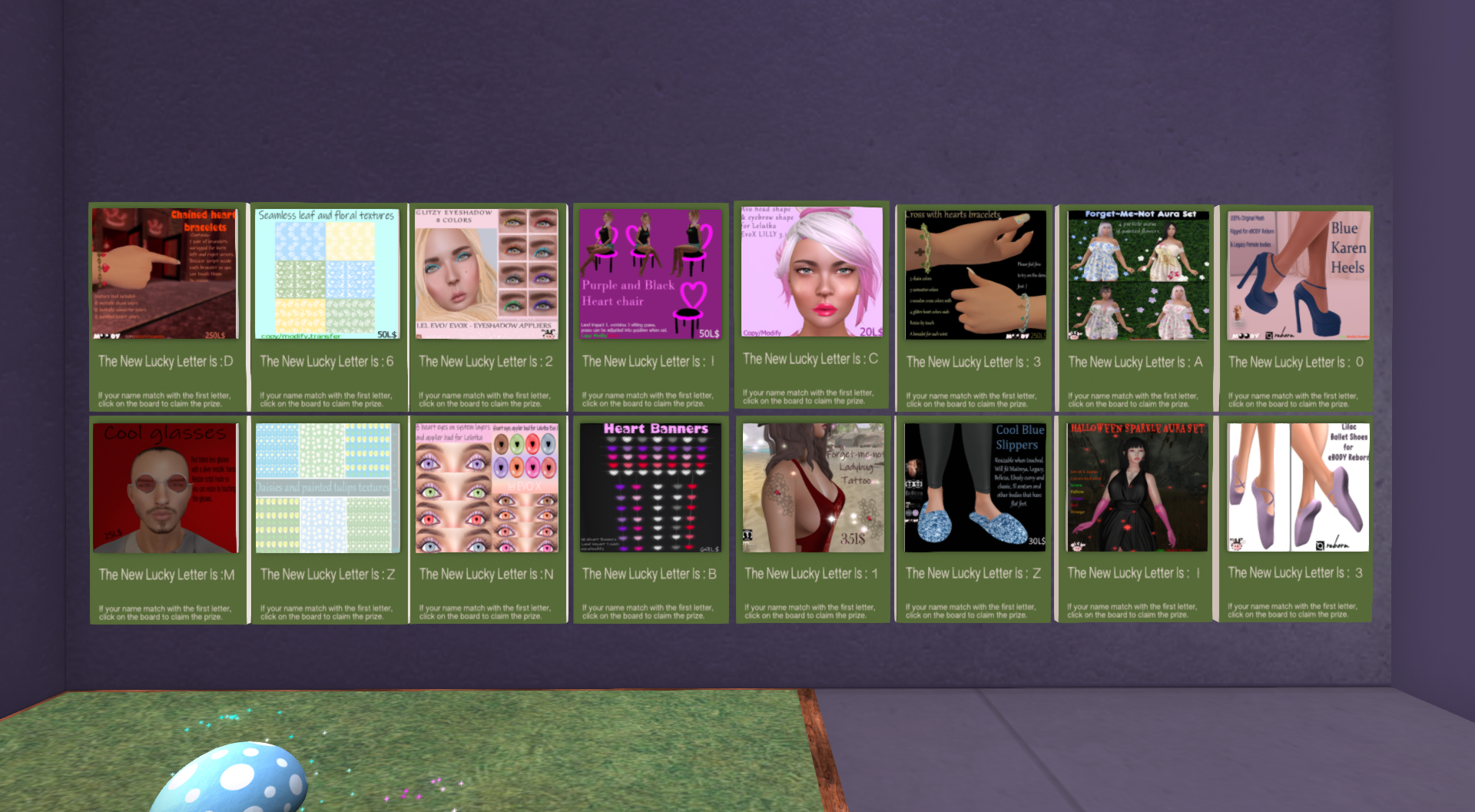The height and width of the screenshot is (812, 1475).
Task: Open the Lilac Ballet Shoes picture
Action: (1298, 486)
